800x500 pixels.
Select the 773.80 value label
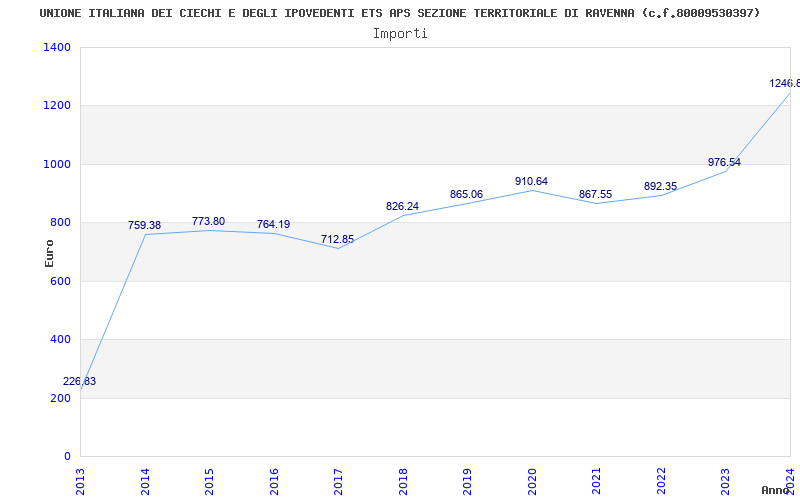[x=208, y=221]
